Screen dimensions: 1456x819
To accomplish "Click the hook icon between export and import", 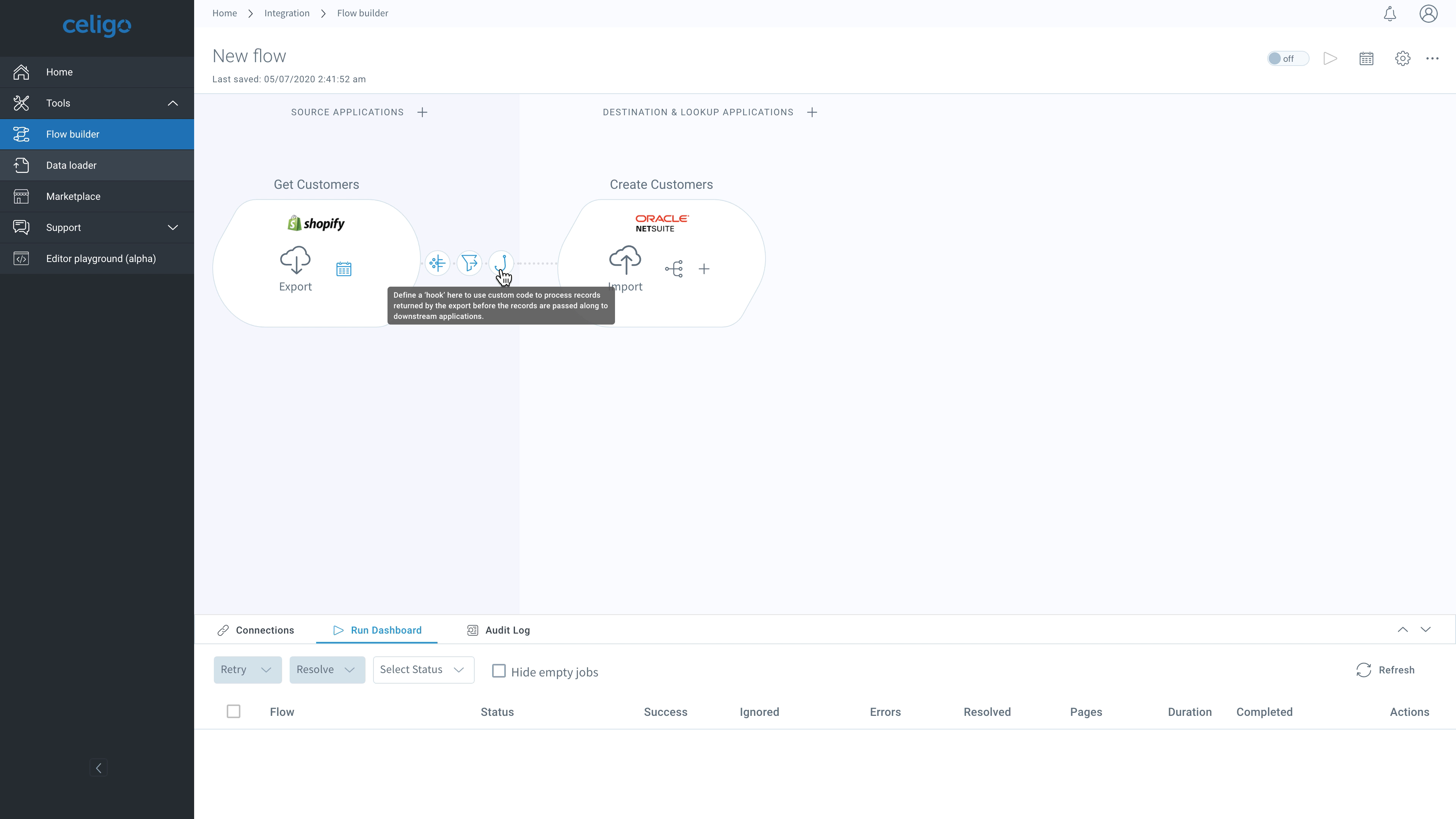I will (x=501, y=263).
